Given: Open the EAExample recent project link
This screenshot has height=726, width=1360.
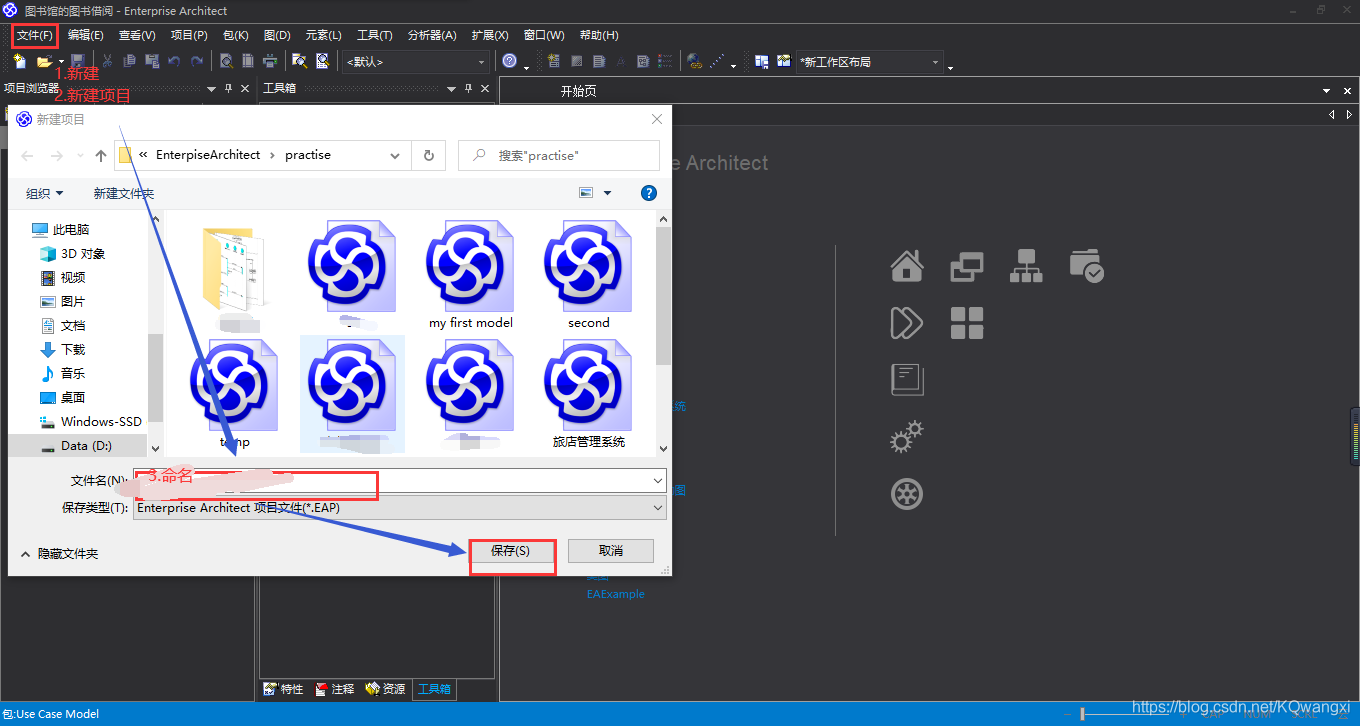Looking at the screenshot, I should pyautogui.click(x=615, y=594).
